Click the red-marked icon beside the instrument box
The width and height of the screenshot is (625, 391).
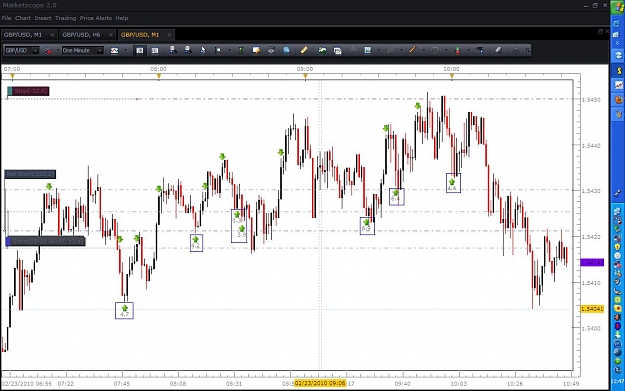point(47,50)
